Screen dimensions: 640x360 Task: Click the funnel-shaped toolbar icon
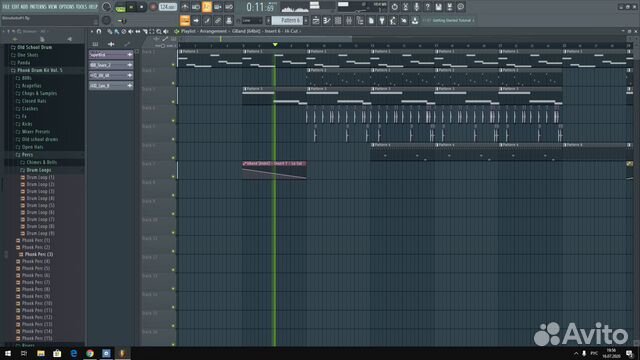pyautogui.click(x=382, y=20)
